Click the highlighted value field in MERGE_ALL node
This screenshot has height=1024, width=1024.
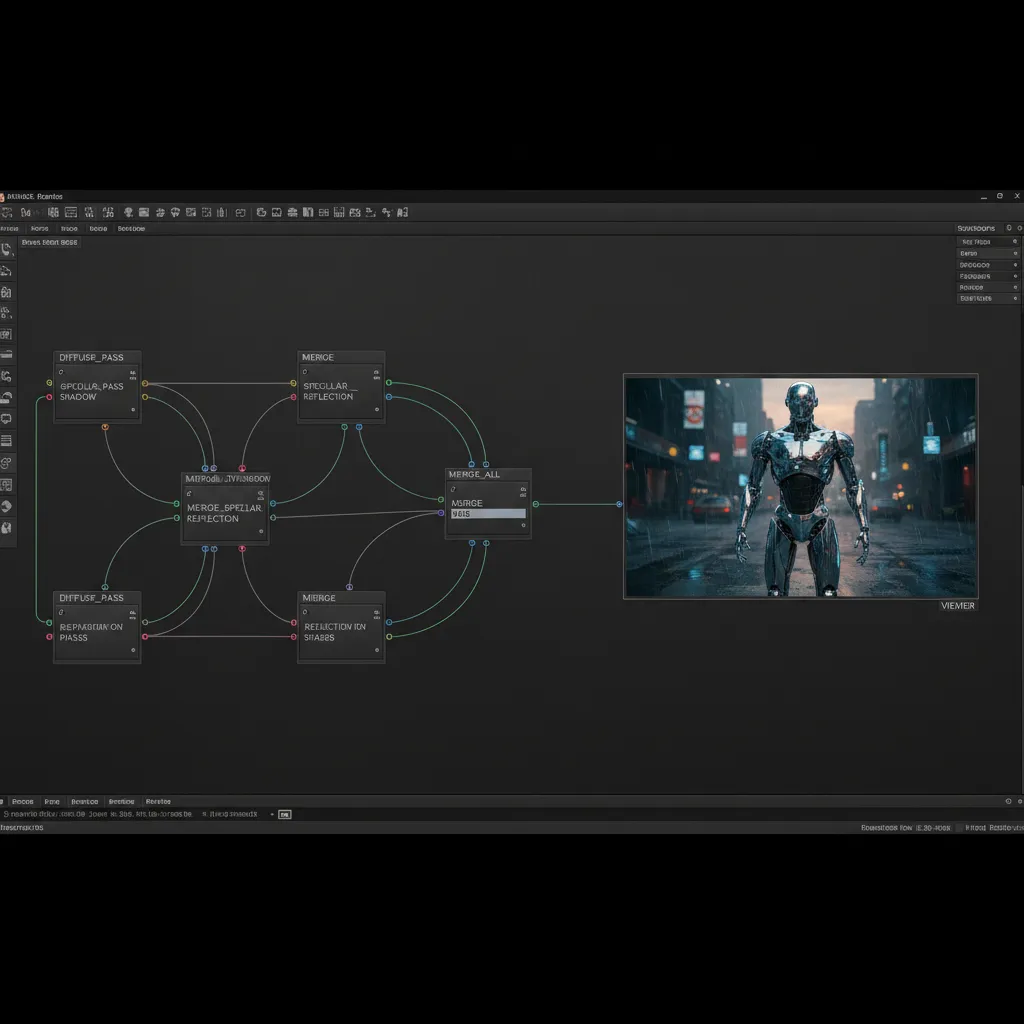pos(488,514)
